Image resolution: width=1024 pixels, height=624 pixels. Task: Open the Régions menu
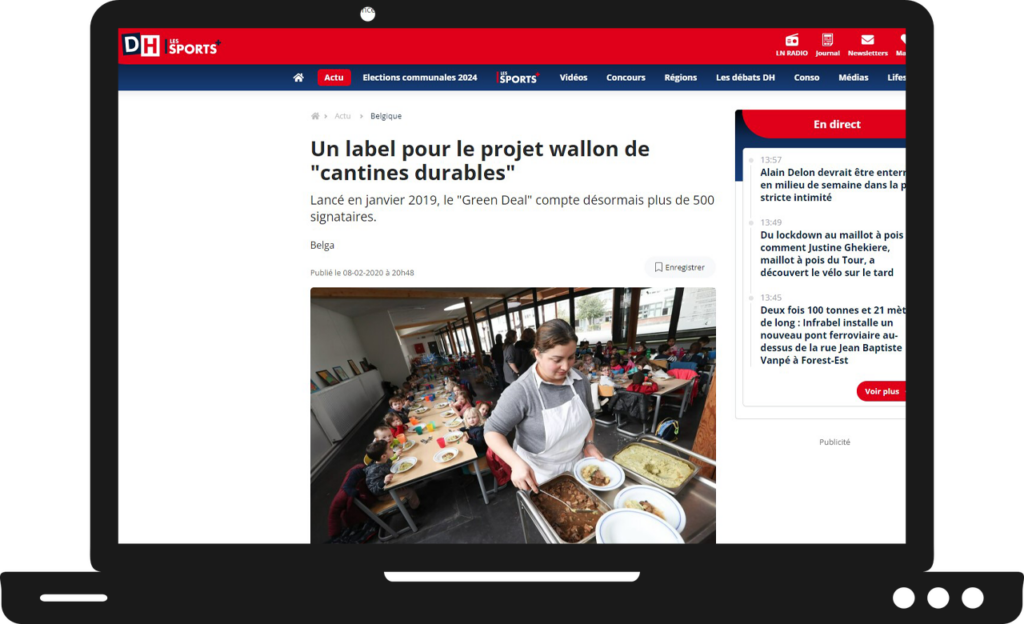[x=680, y=78]
